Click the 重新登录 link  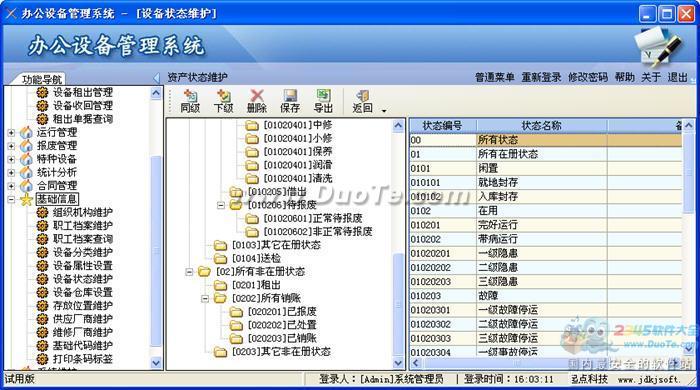click(542, 77)
